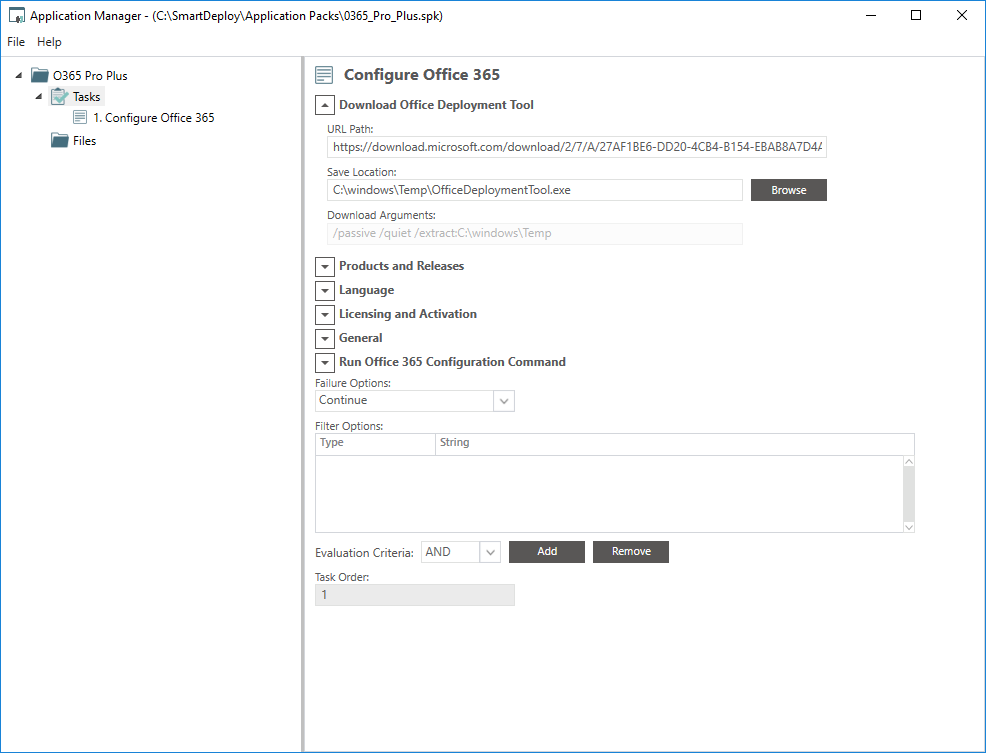Open the Failure Options dropdown
The height and width of the screenshot is (753, 986).
click(504, 401)
